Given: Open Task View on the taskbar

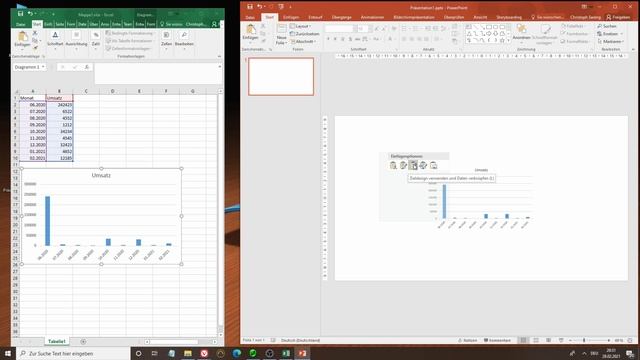Looking at the screenshot, I should pos(155,353).
